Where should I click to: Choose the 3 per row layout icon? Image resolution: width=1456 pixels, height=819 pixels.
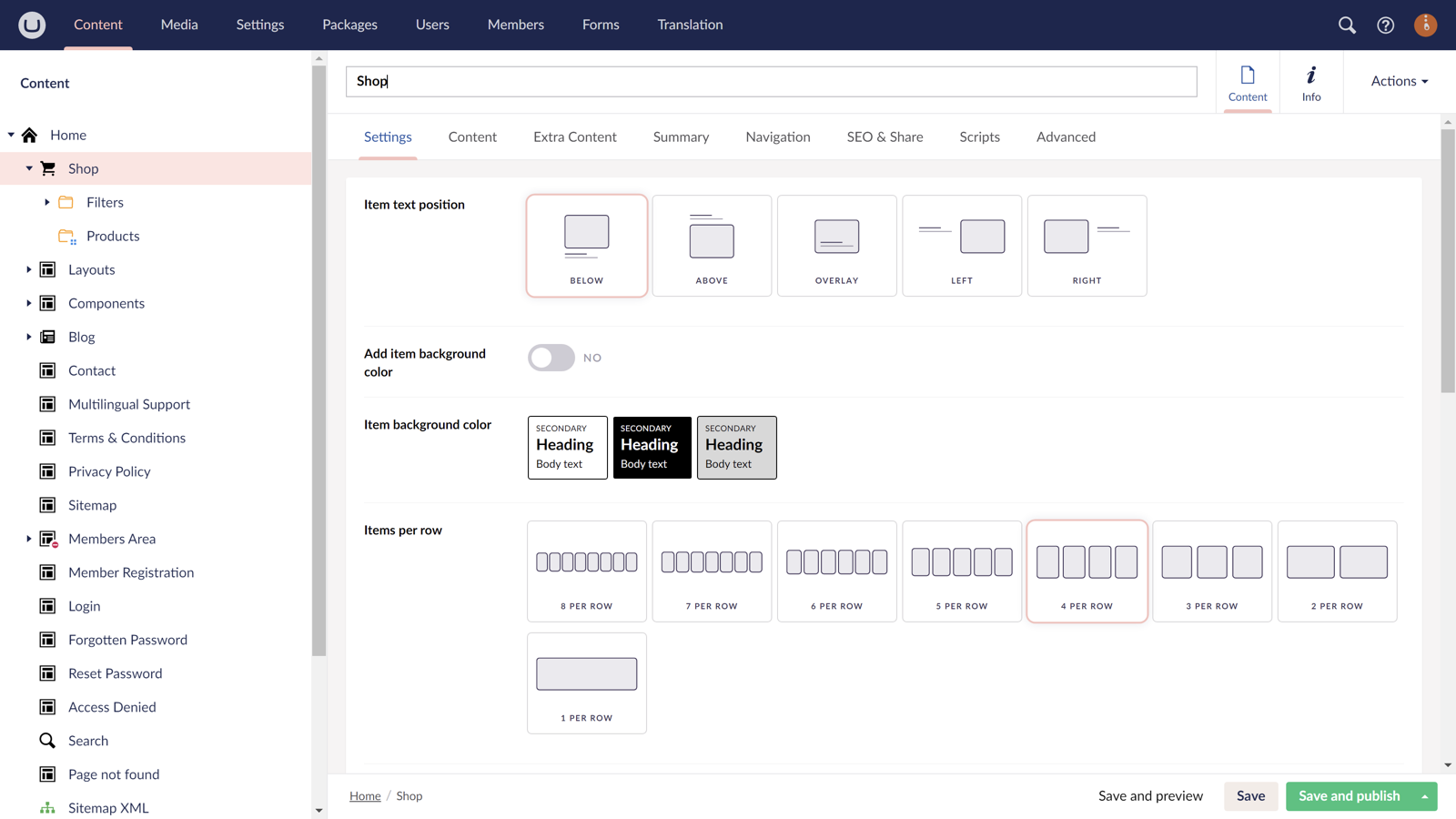(1211, 562)
